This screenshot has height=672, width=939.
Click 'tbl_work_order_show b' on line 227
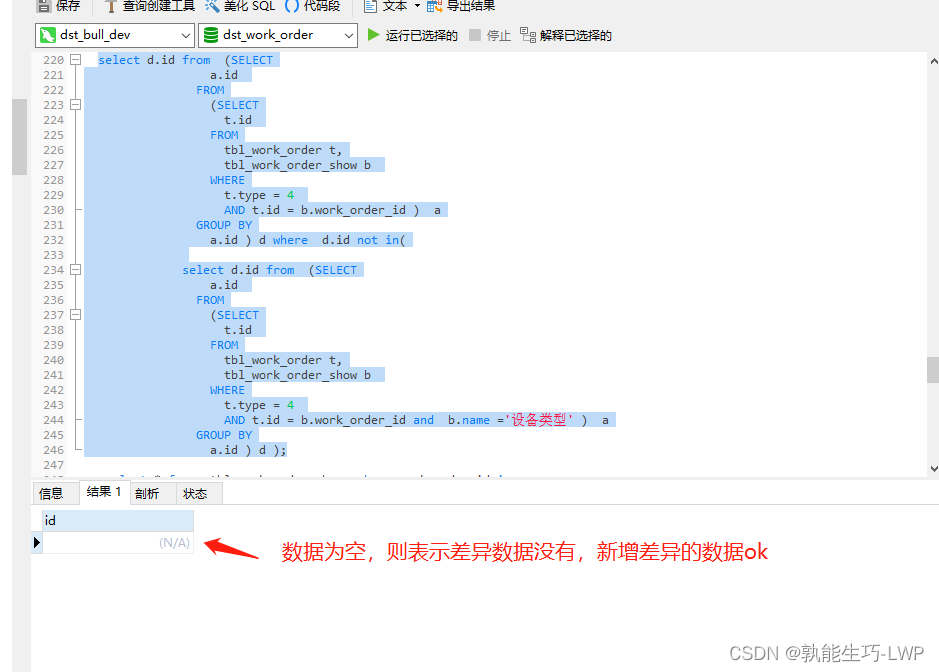(297, 165)
